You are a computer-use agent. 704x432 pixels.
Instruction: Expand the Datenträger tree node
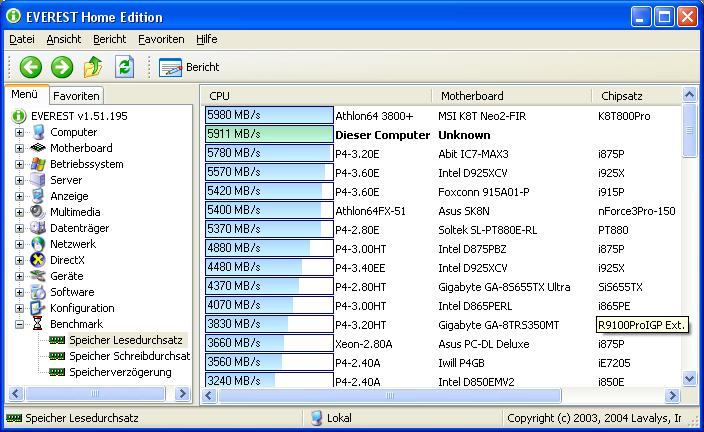[x=19, y=228]
